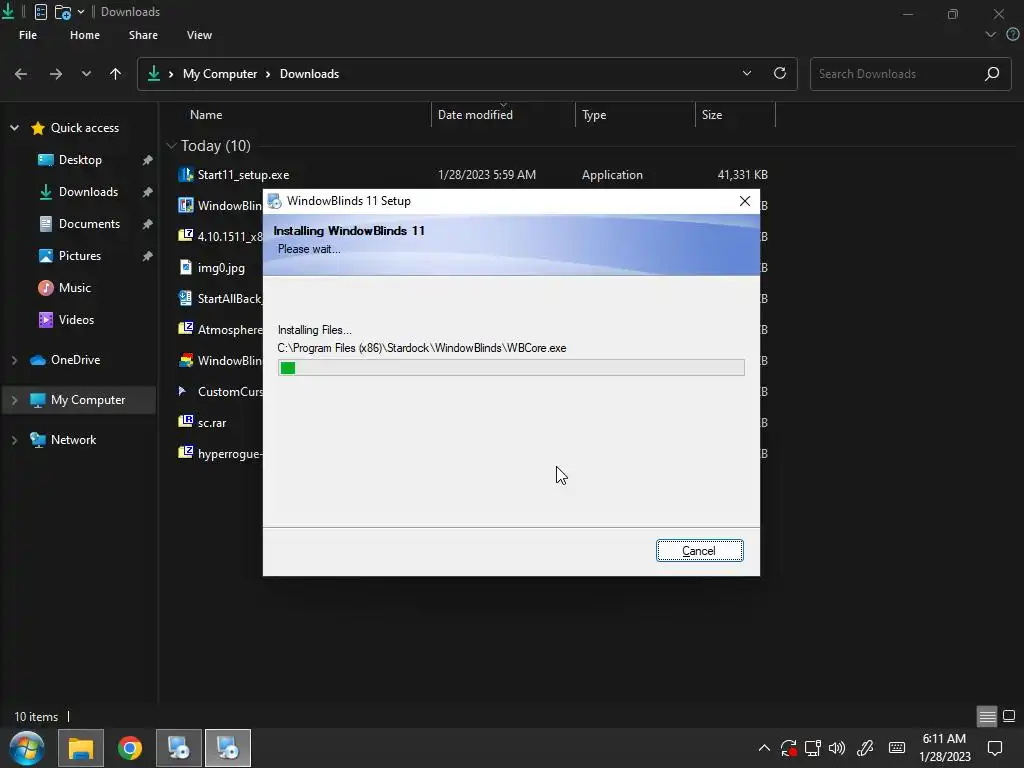Image resolution: width=1024 pixels, height=768 pixels.
Task: Go up one folder level
Action: 116,74
